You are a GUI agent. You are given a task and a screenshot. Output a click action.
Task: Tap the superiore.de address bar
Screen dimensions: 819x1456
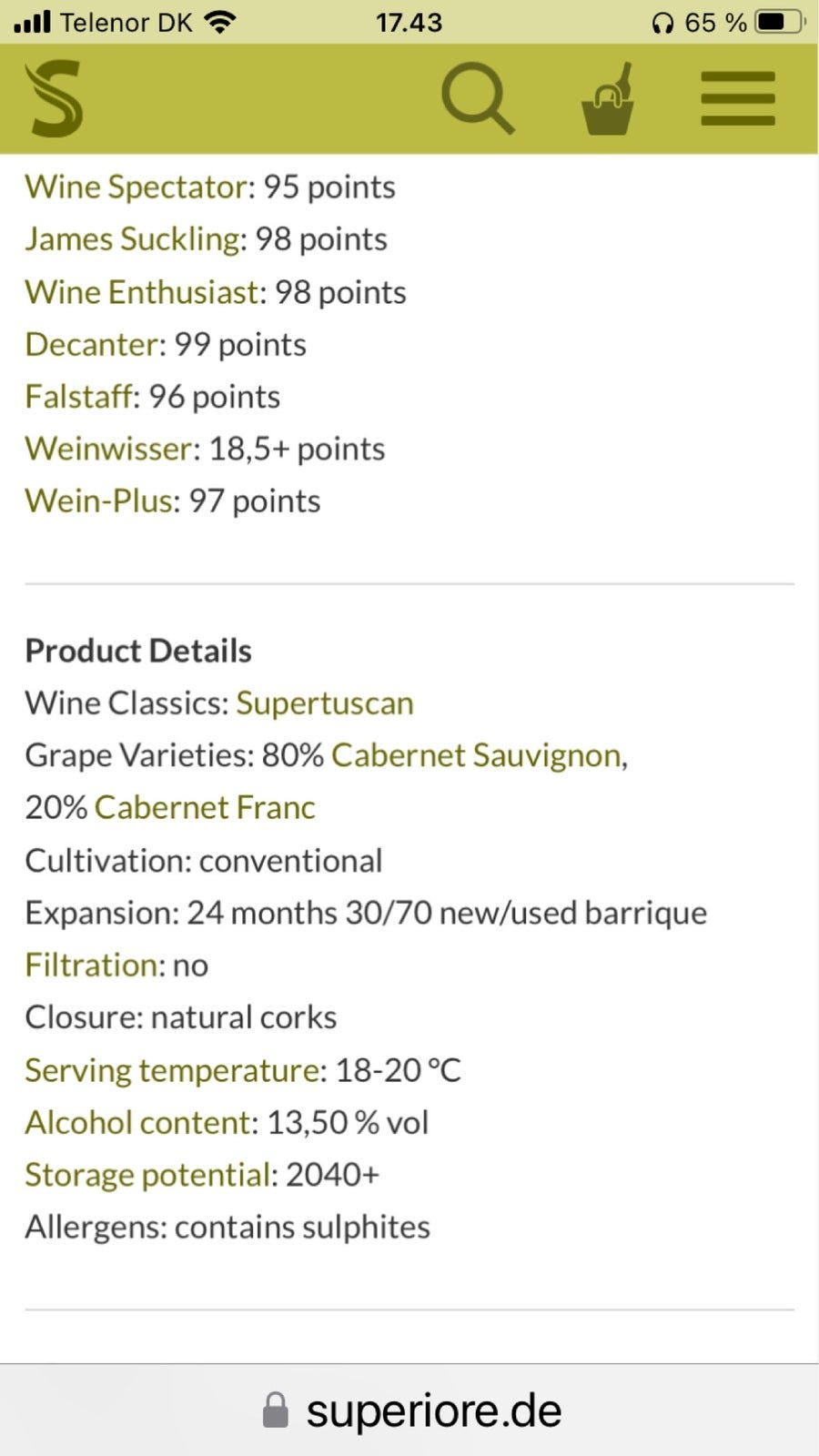pyautogui.click(x=433, y=1410)
